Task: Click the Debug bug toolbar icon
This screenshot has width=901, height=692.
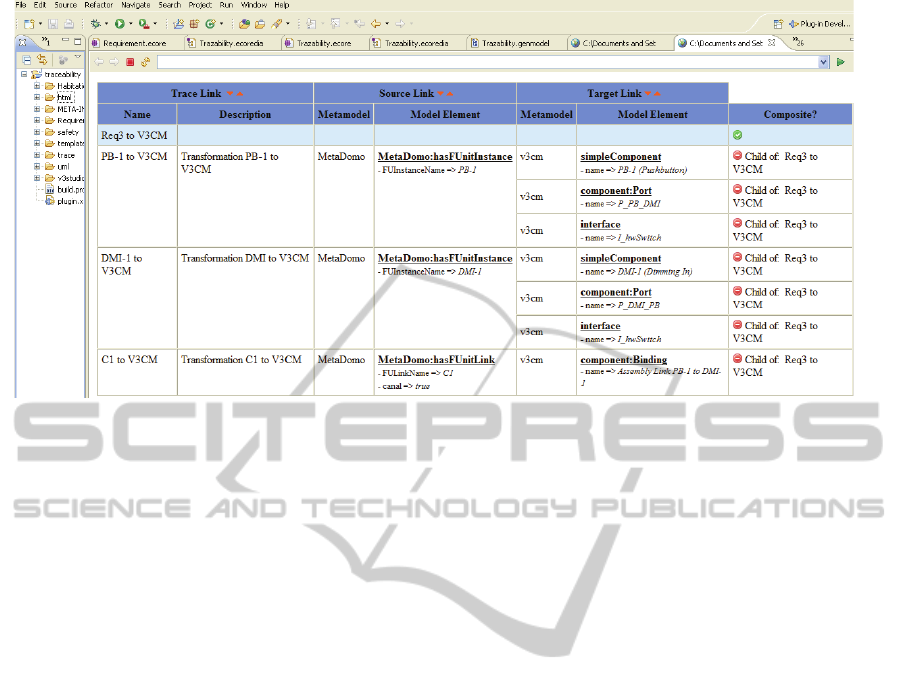Action: click(95, 23)
